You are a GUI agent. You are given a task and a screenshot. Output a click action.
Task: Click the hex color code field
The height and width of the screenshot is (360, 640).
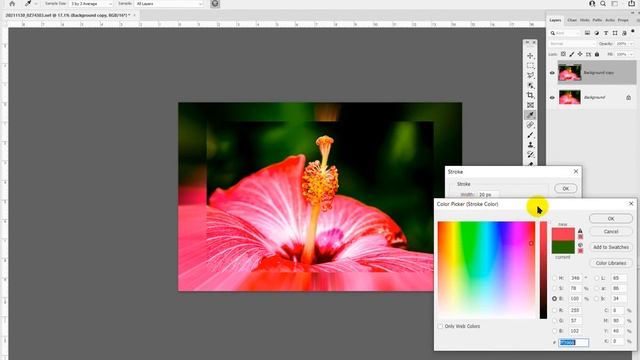coord(573,342)
